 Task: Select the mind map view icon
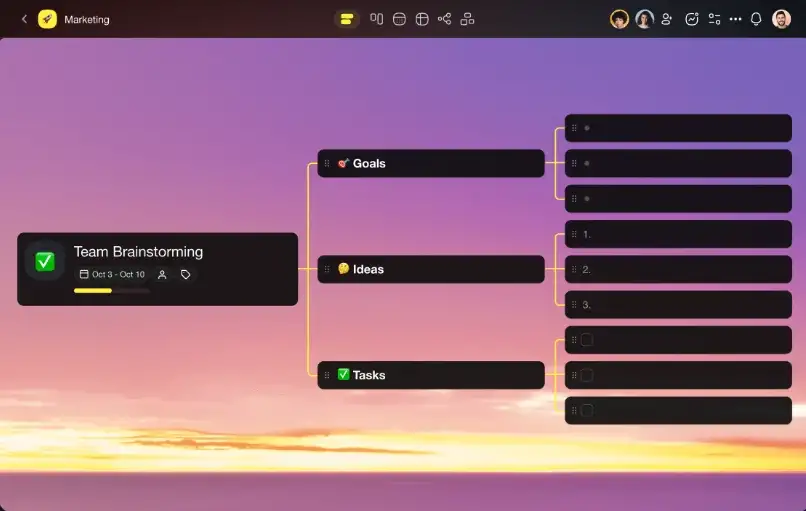coord(445,19)
